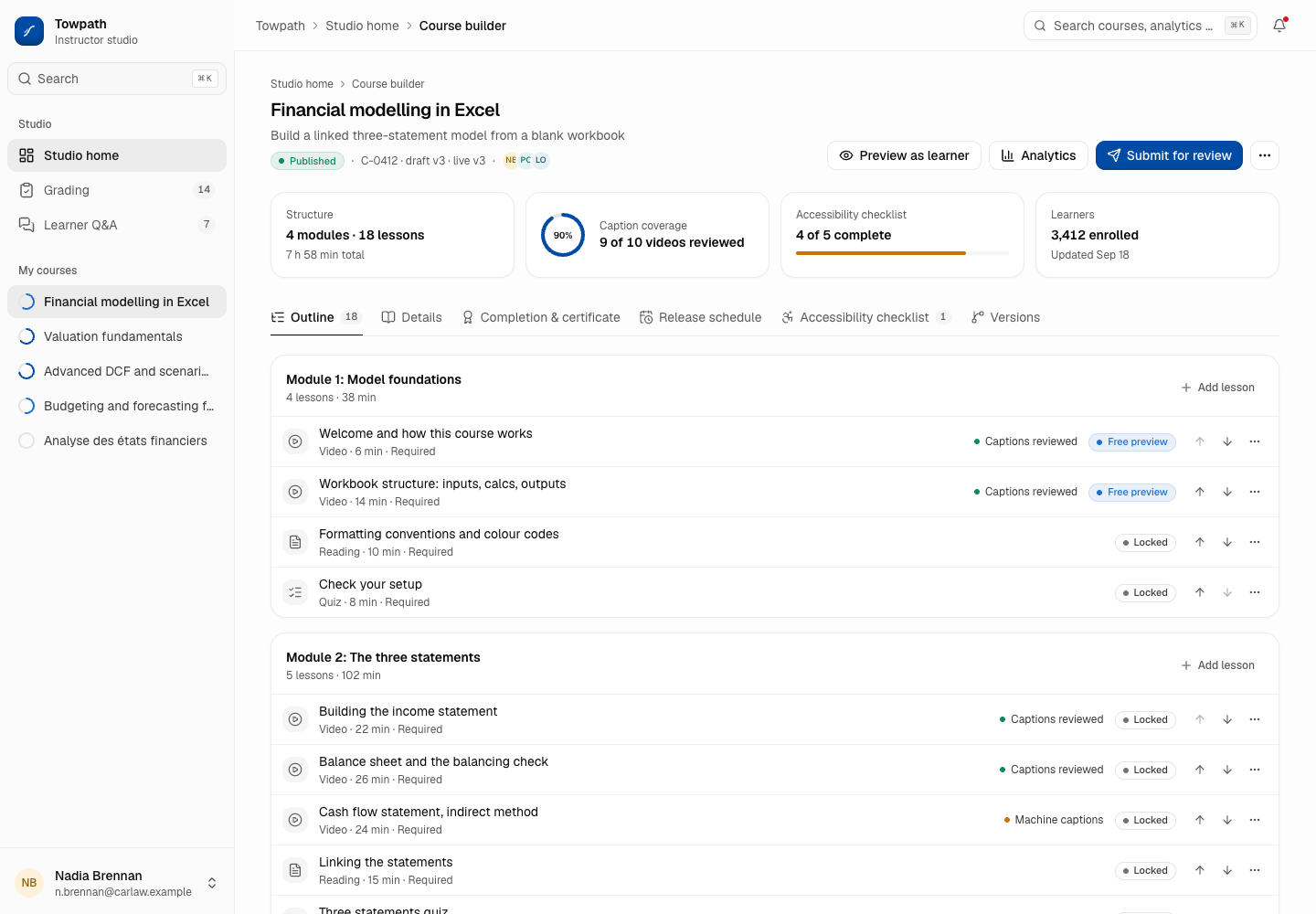Screen dimensions: 1316x914
Task: Toggle Free preview on 'Workbook structure' lesson
Action: pyautogui.click(x=1132, y=492)
